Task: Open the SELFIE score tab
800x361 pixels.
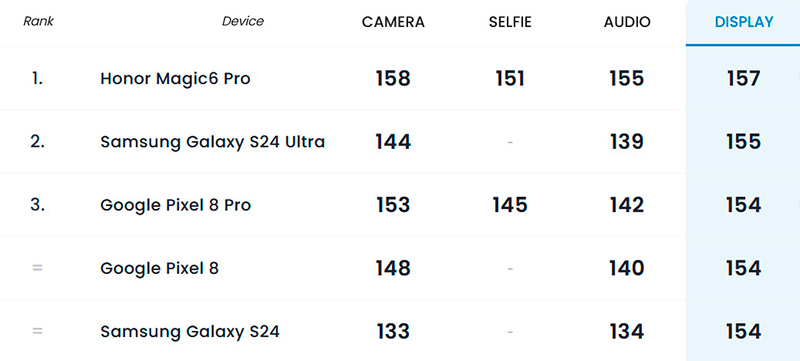Action: tap(510, 22)
